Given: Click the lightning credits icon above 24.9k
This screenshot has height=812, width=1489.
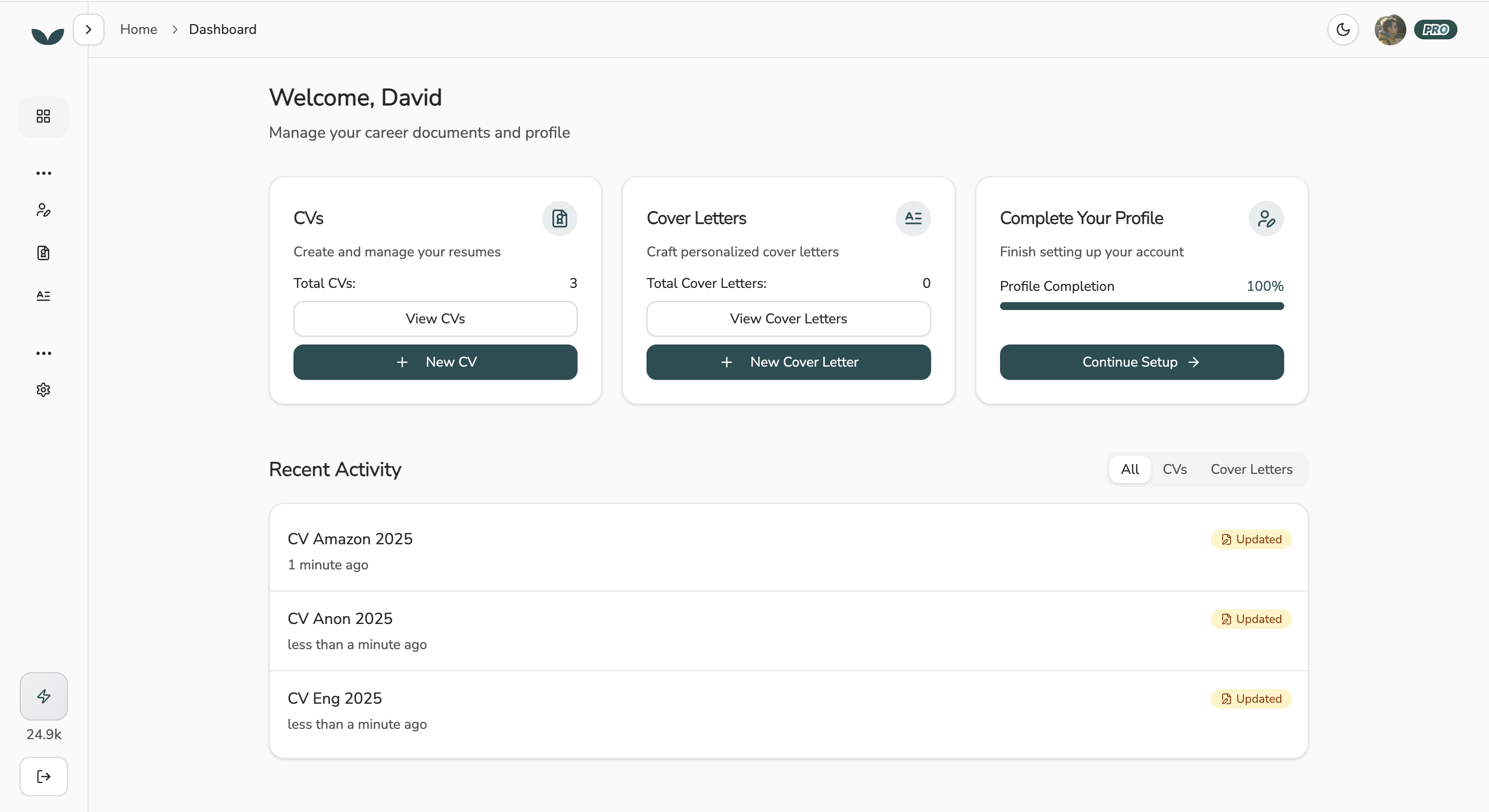Looking at the screenshot, I should [43, 696].
